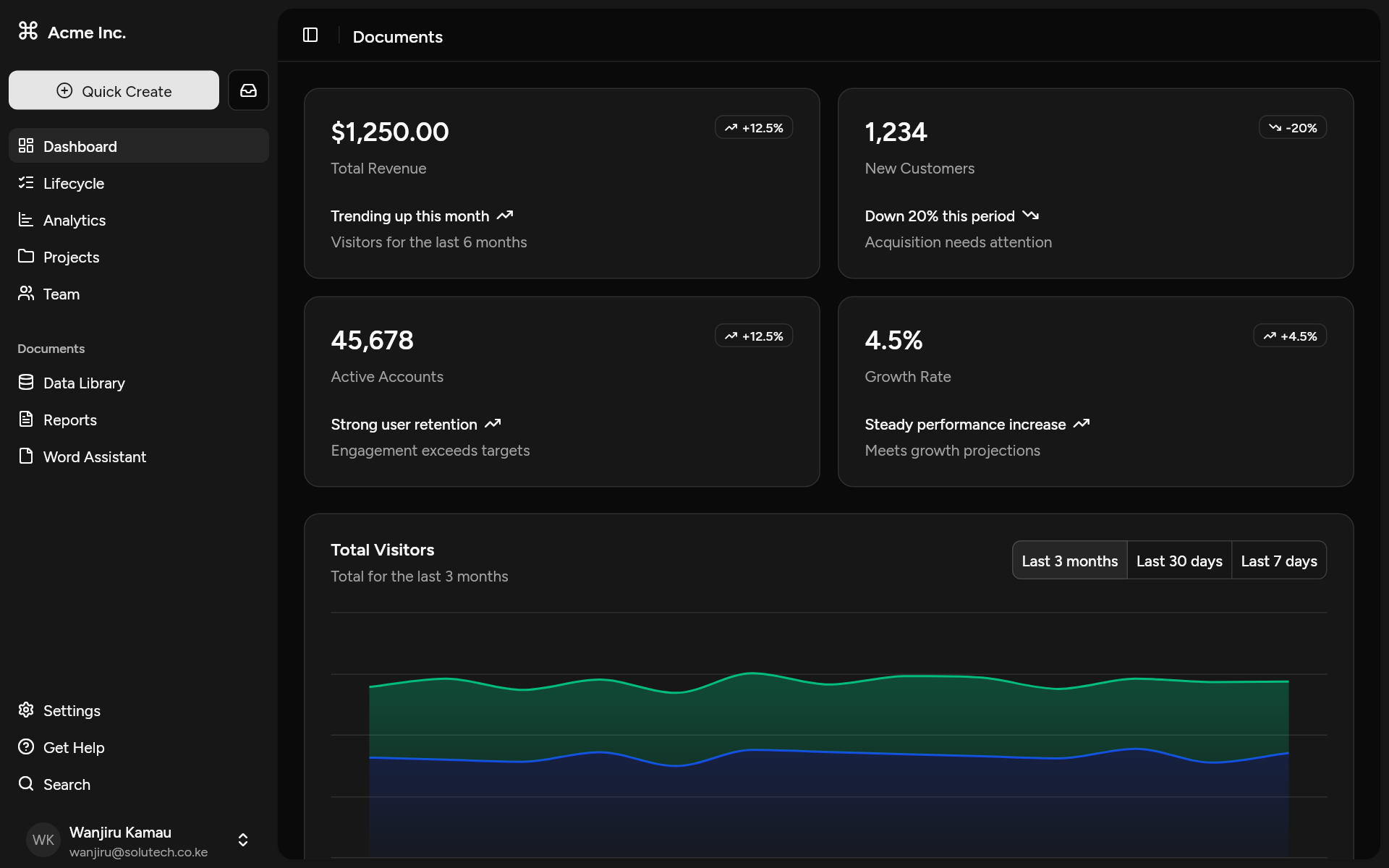
Task: Click the Settings gear icon
Action: [26, 710]
